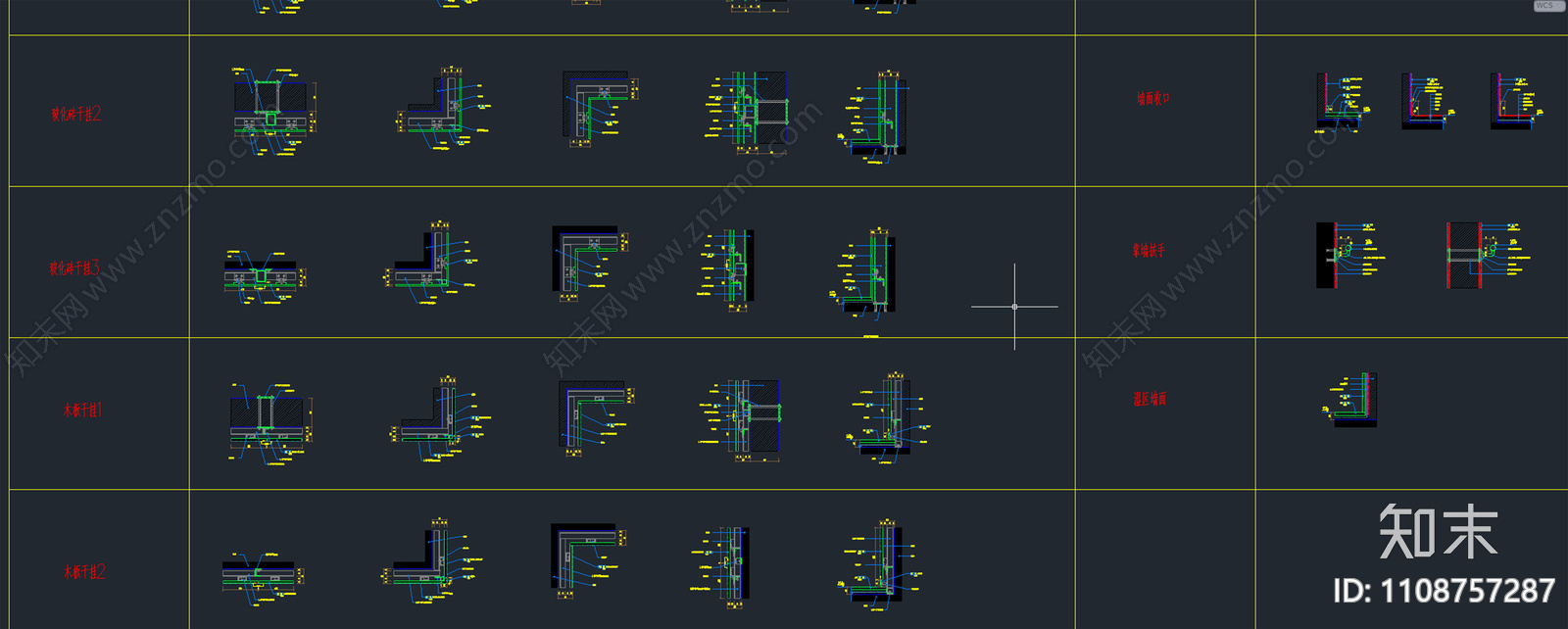Choose the fifth detail drawing in the 木板干挂2 row
Screen dimensions: 1568x629
click(x=880, y=564)
